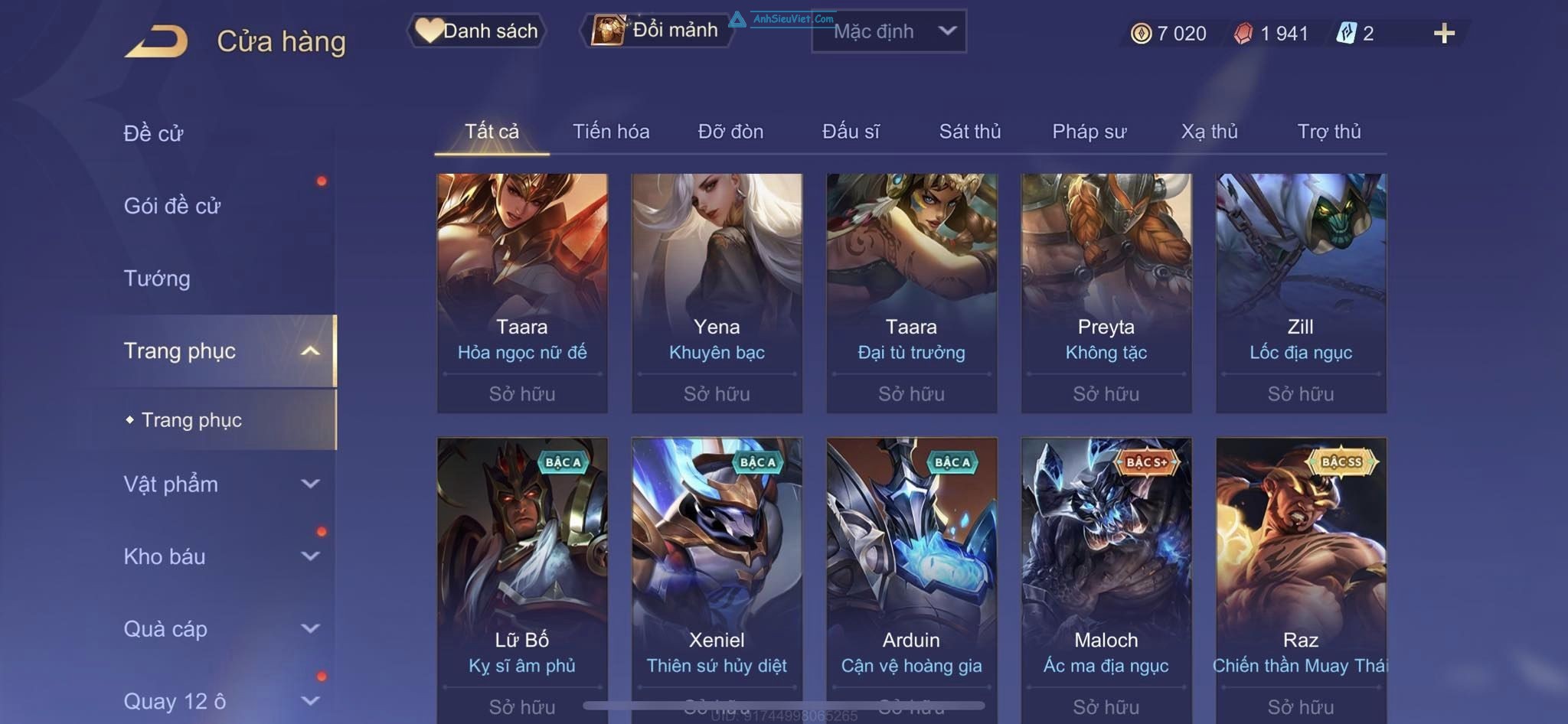Open the Danh sách heart wishlist
This screenshot has height=724, width=1568.
(x=476, y=31)
